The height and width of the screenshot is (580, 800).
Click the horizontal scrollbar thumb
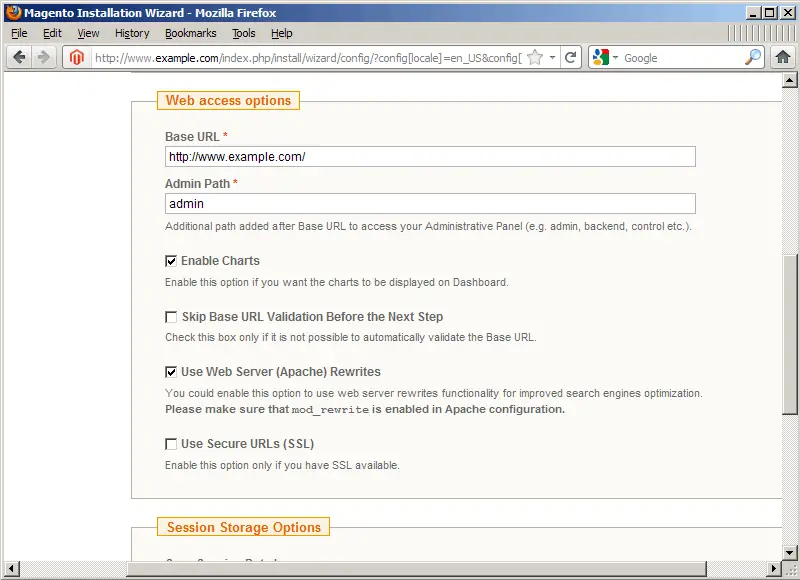[x=416, y=569]
